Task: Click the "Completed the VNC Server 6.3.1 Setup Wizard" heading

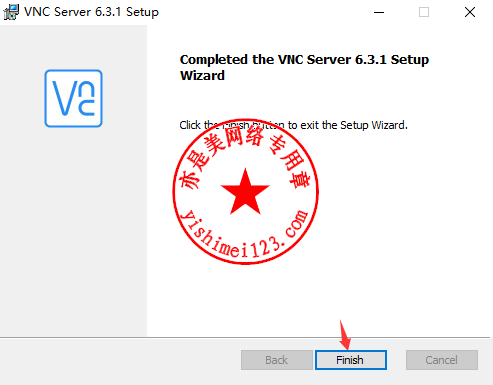Action: 304,67
